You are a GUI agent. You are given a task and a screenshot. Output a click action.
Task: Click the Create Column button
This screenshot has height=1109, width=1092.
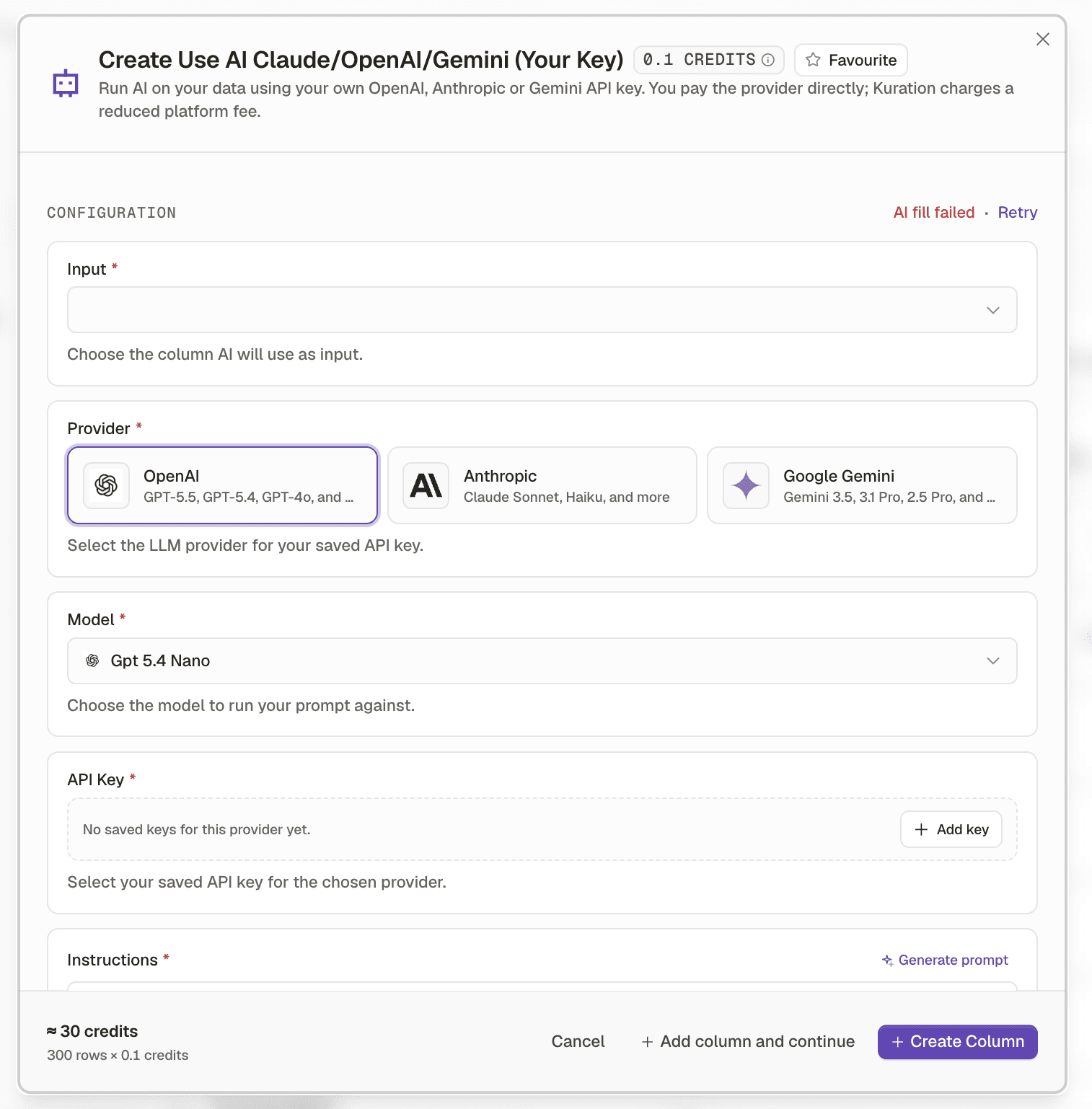957,1042
